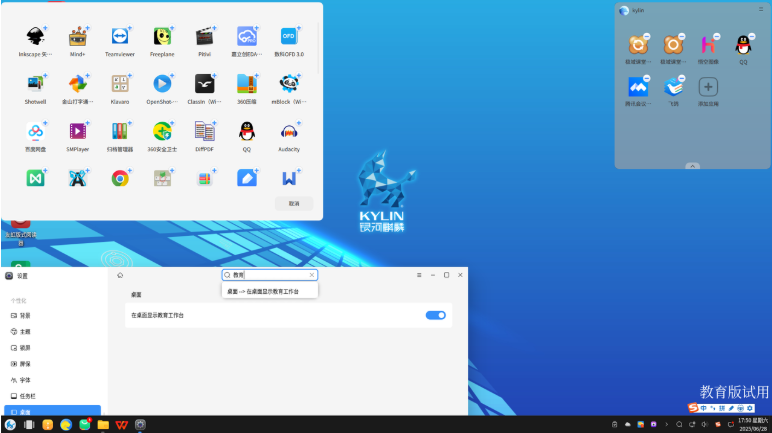
Task: Open the Inkscape app icon
Action: tap(36, 37)
